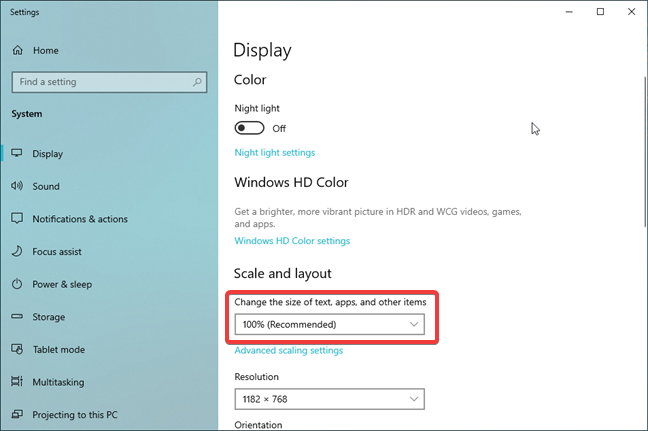Toggle the Night light switch
Screen dimensions: 648x431
coord(249,128)
